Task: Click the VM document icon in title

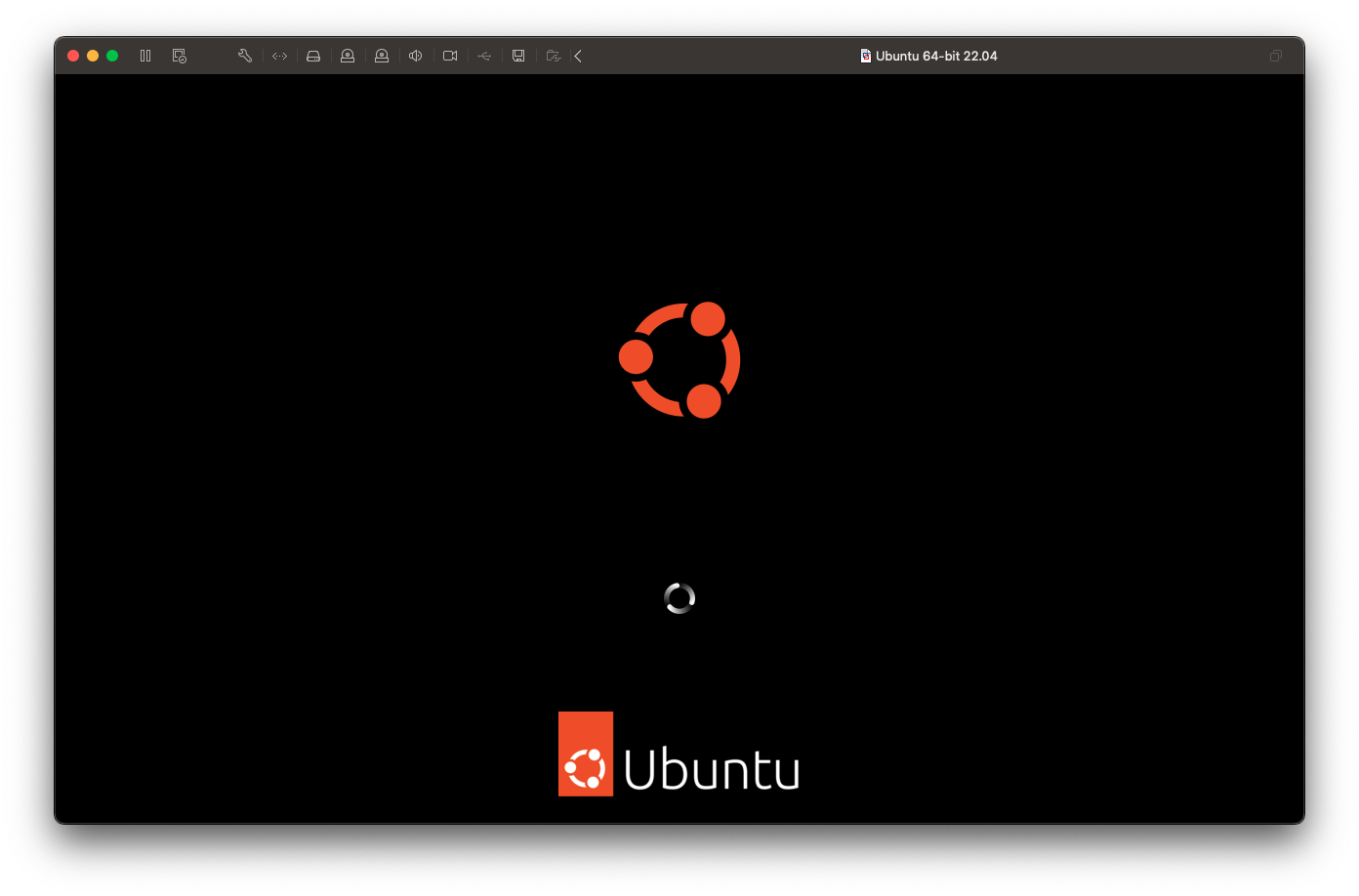Action: pos(865,56)
